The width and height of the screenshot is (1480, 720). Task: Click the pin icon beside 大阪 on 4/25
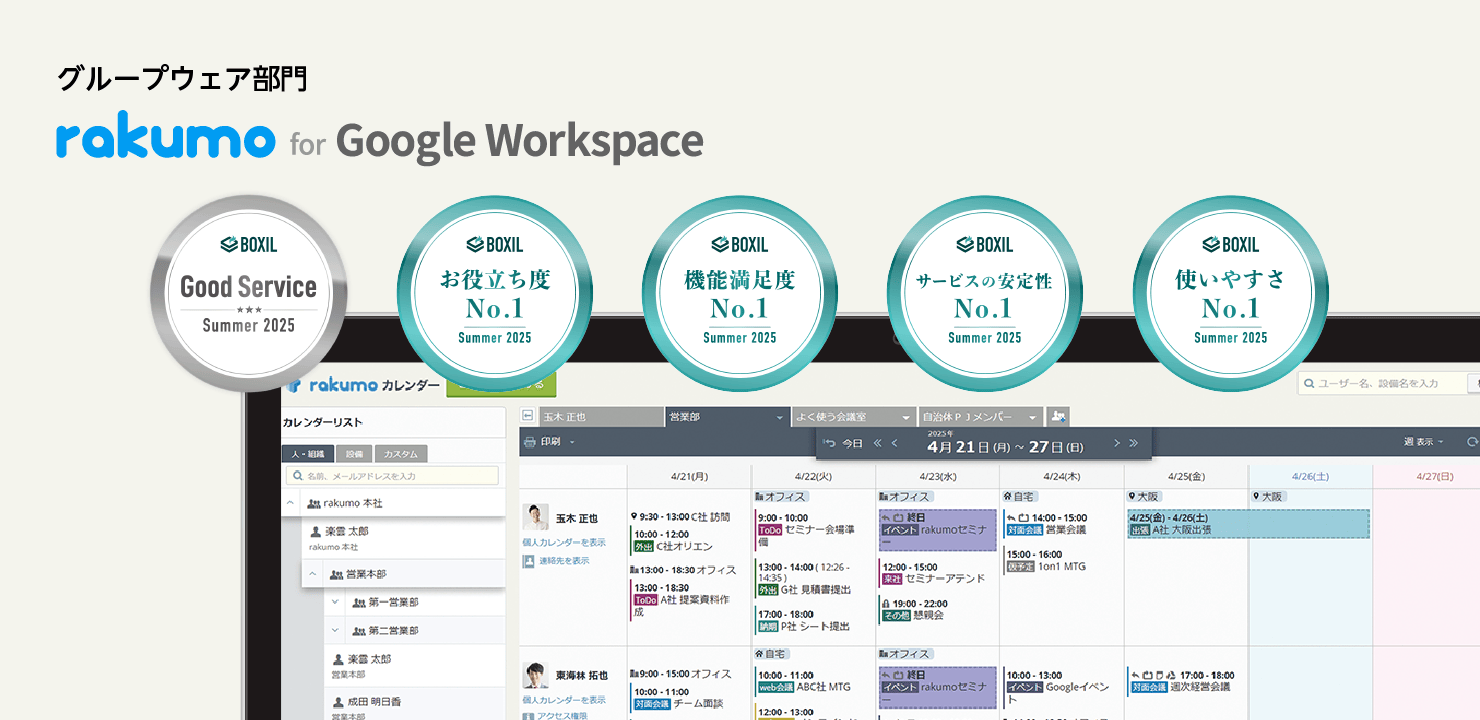1131,496
